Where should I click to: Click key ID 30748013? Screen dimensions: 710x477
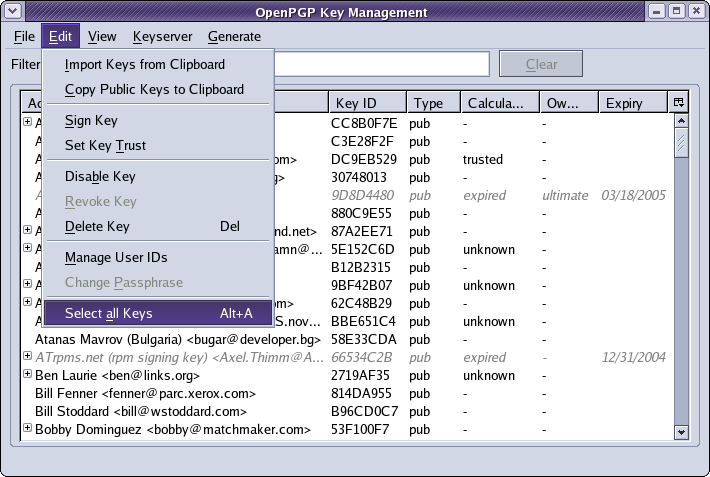(359, 178)
